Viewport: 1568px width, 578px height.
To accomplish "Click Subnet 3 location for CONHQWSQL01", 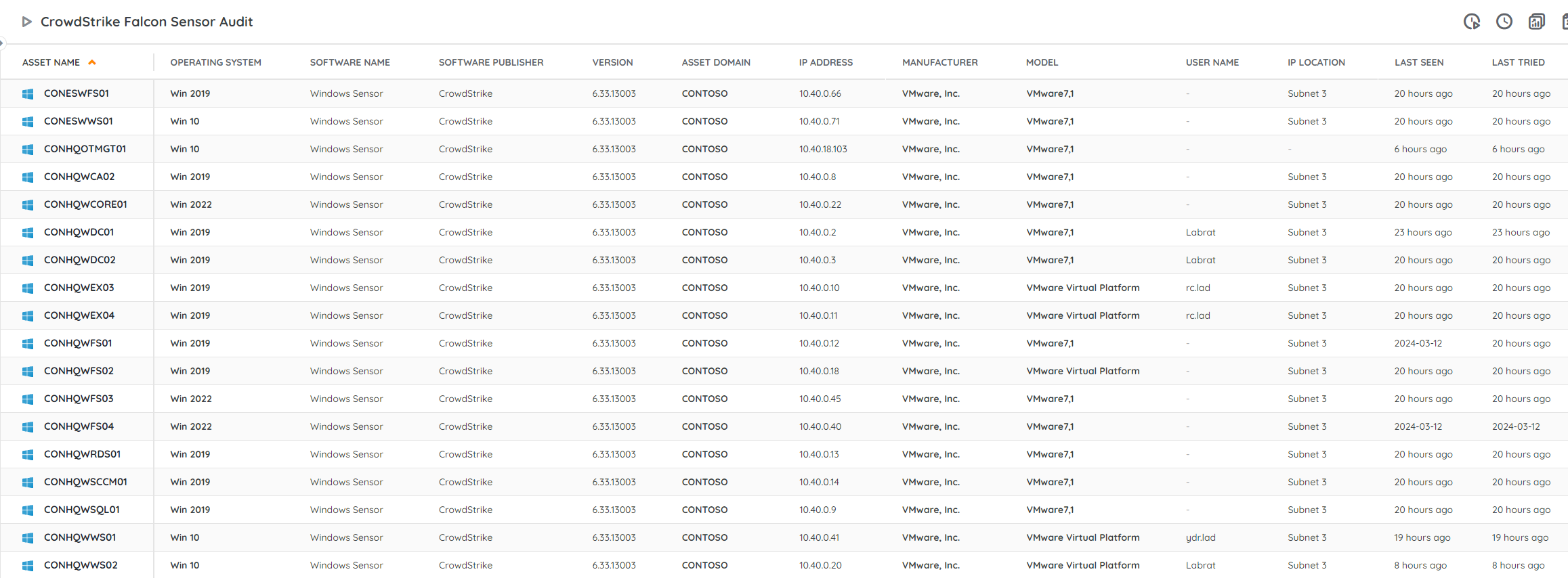I will click(1307, 510).
